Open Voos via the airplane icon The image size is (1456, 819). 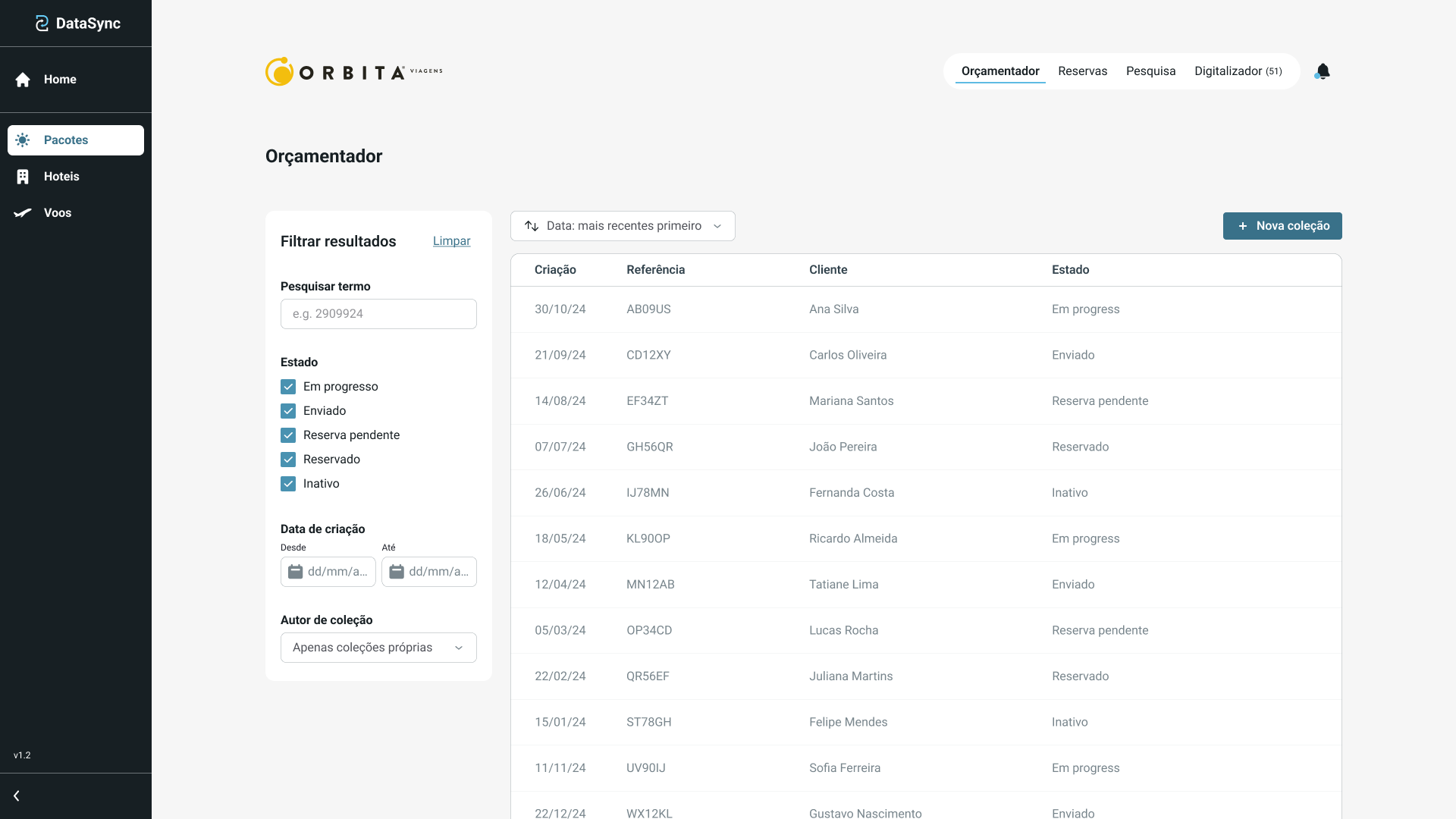(23, 213)
